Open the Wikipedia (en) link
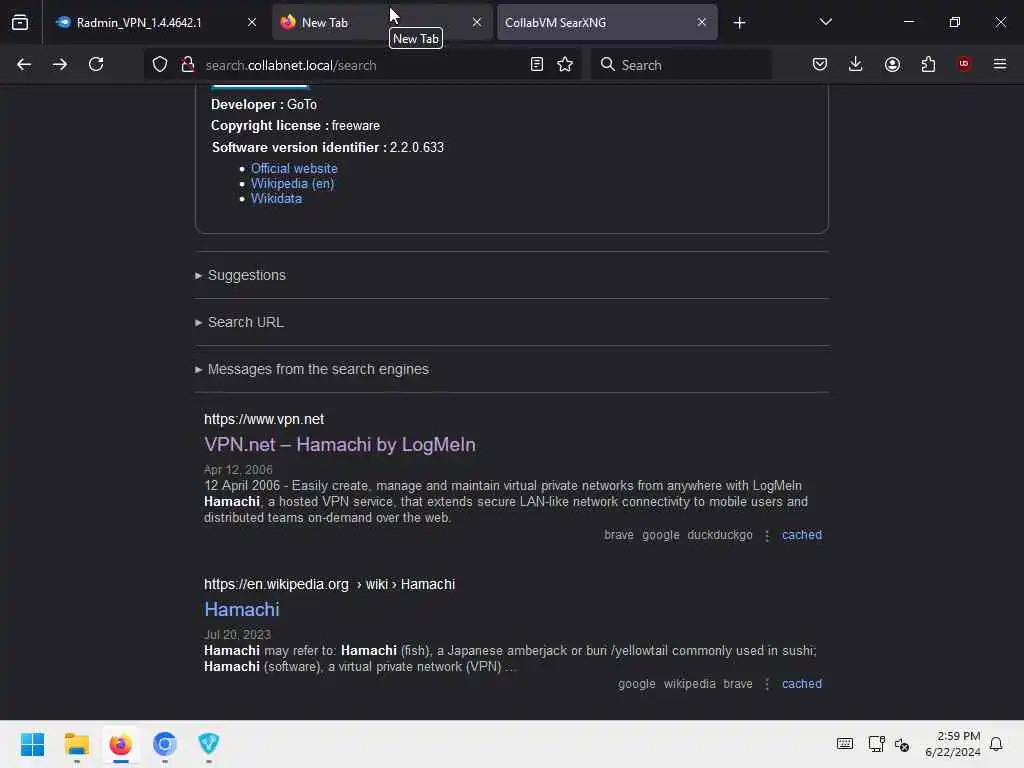 coord(292,184)
